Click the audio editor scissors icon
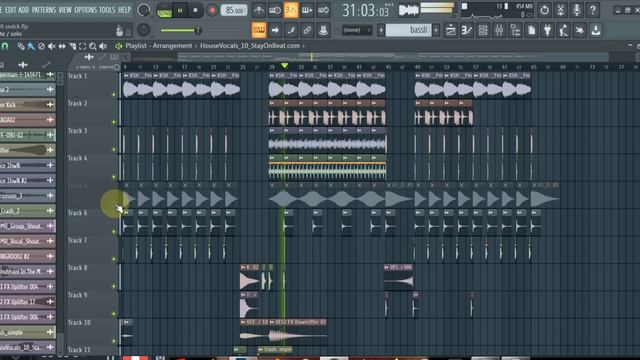Screen dimensions: 640x360 click(560, 10)
